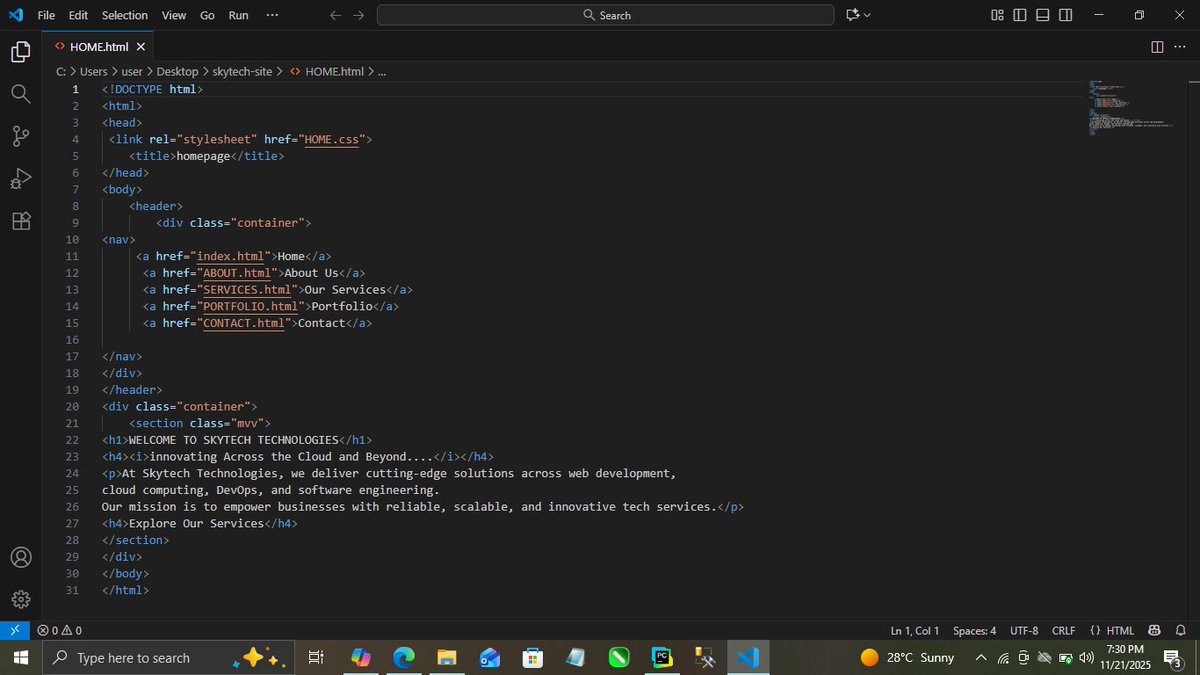Open the Run menu
This screenshot has width=1200, height=675.
click(x=238, y=15)
